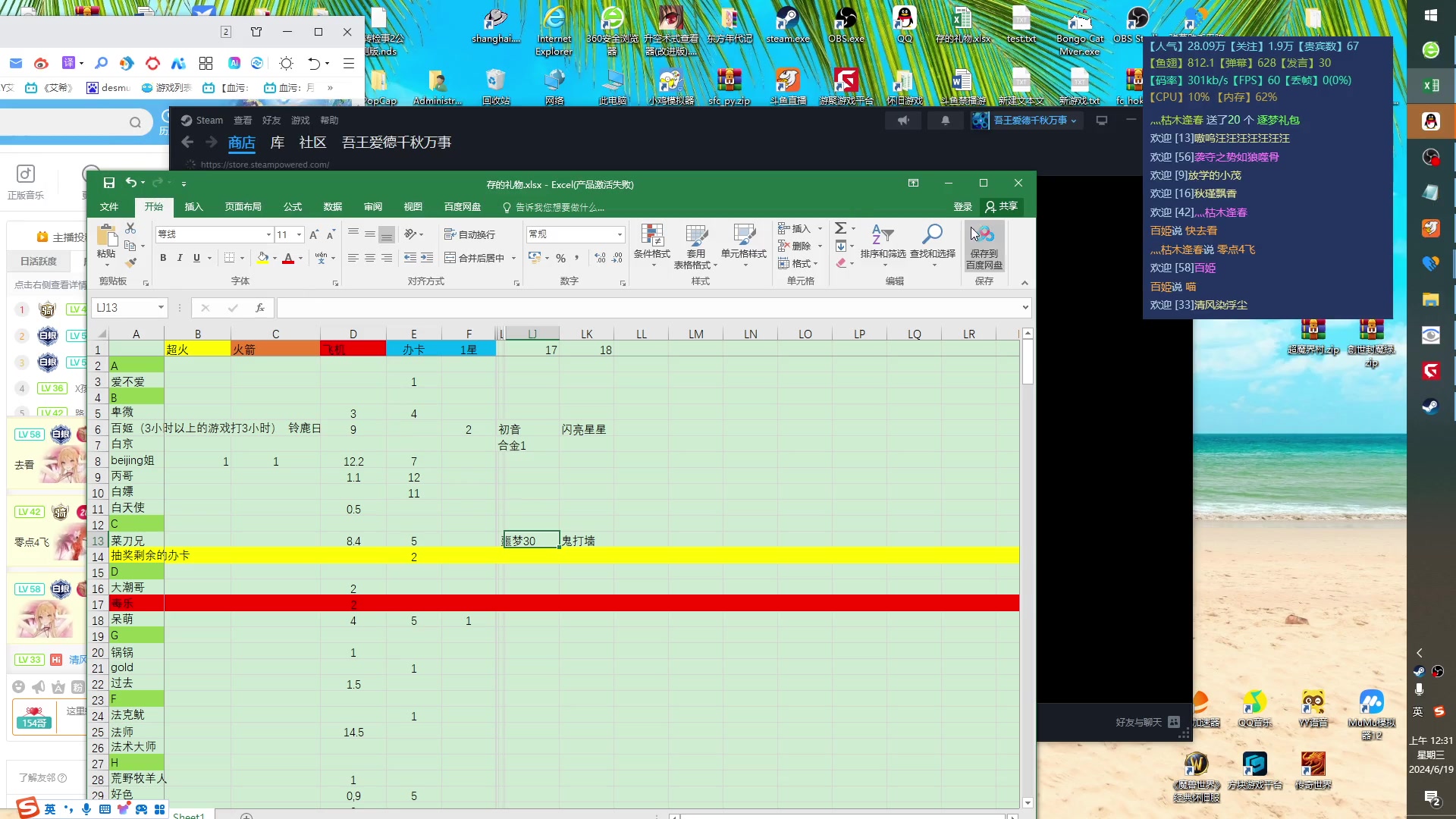
Task: Toggle bottom vertical alignment
Action: pyautogui.click(x=387, y=234)
